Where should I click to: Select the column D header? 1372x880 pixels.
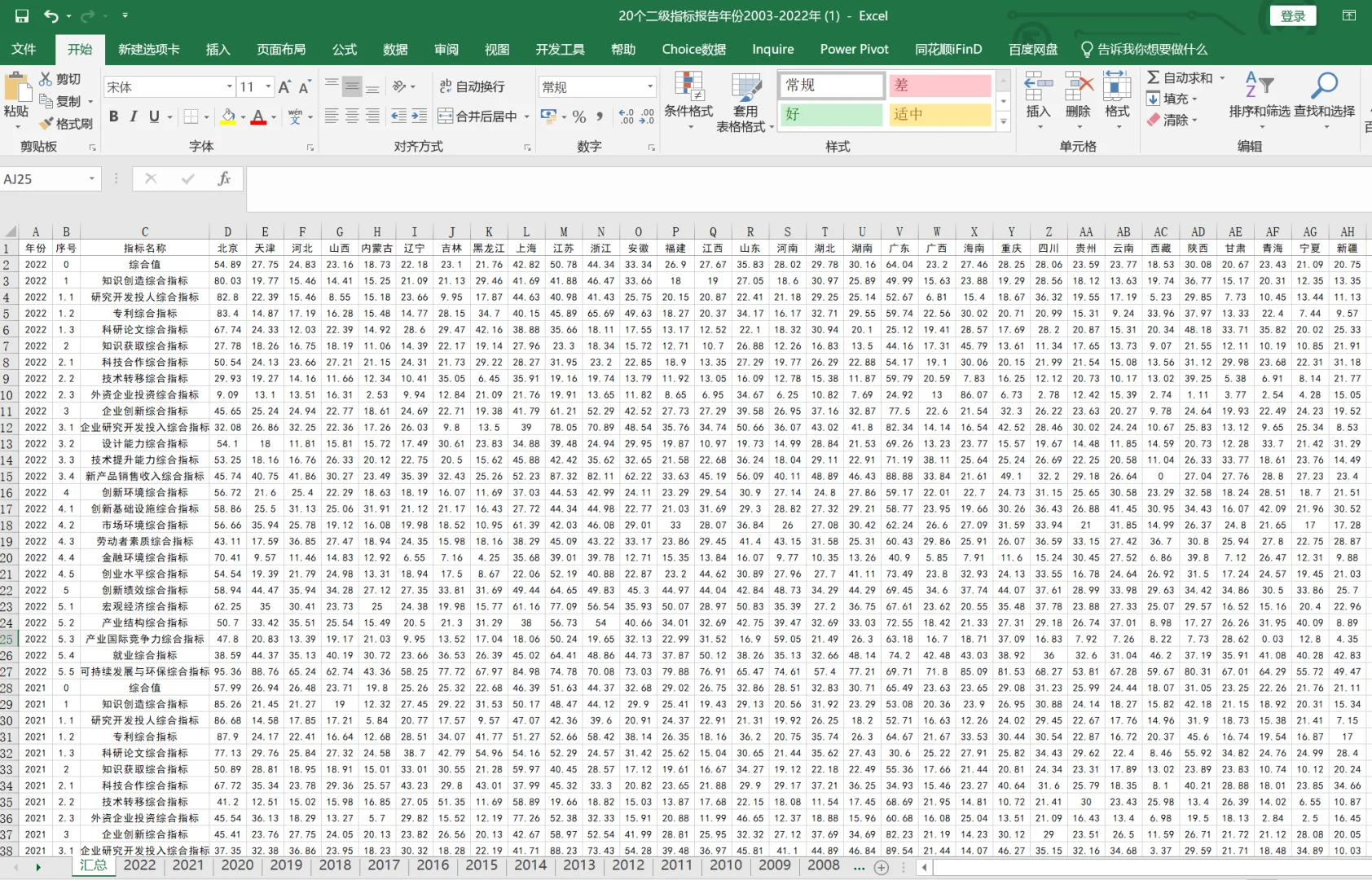(227, 232)
